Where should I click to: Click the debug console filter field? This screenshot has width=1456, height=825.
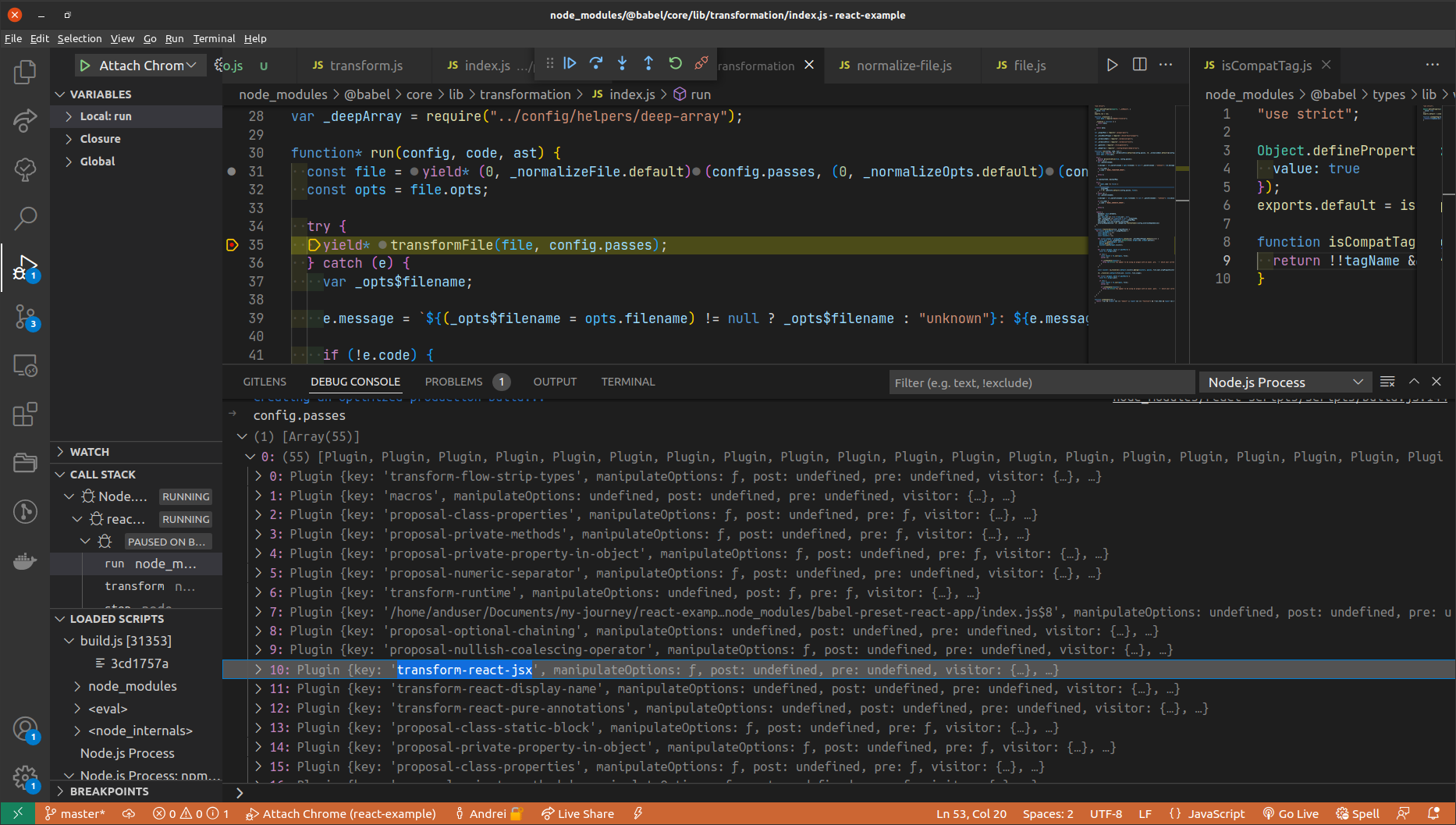click(x=1041, y=382)
